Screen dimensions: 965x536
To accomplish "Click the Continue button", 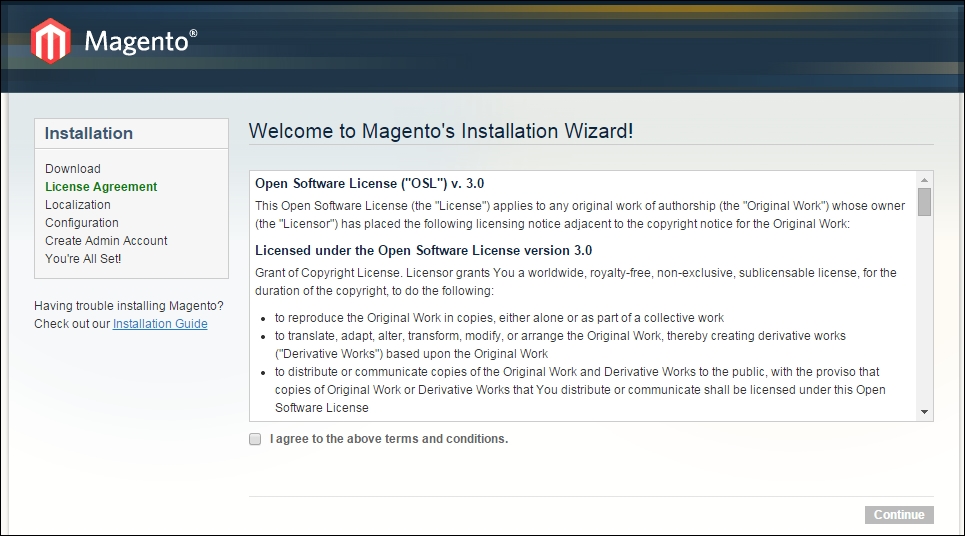I will pos(899,514).
